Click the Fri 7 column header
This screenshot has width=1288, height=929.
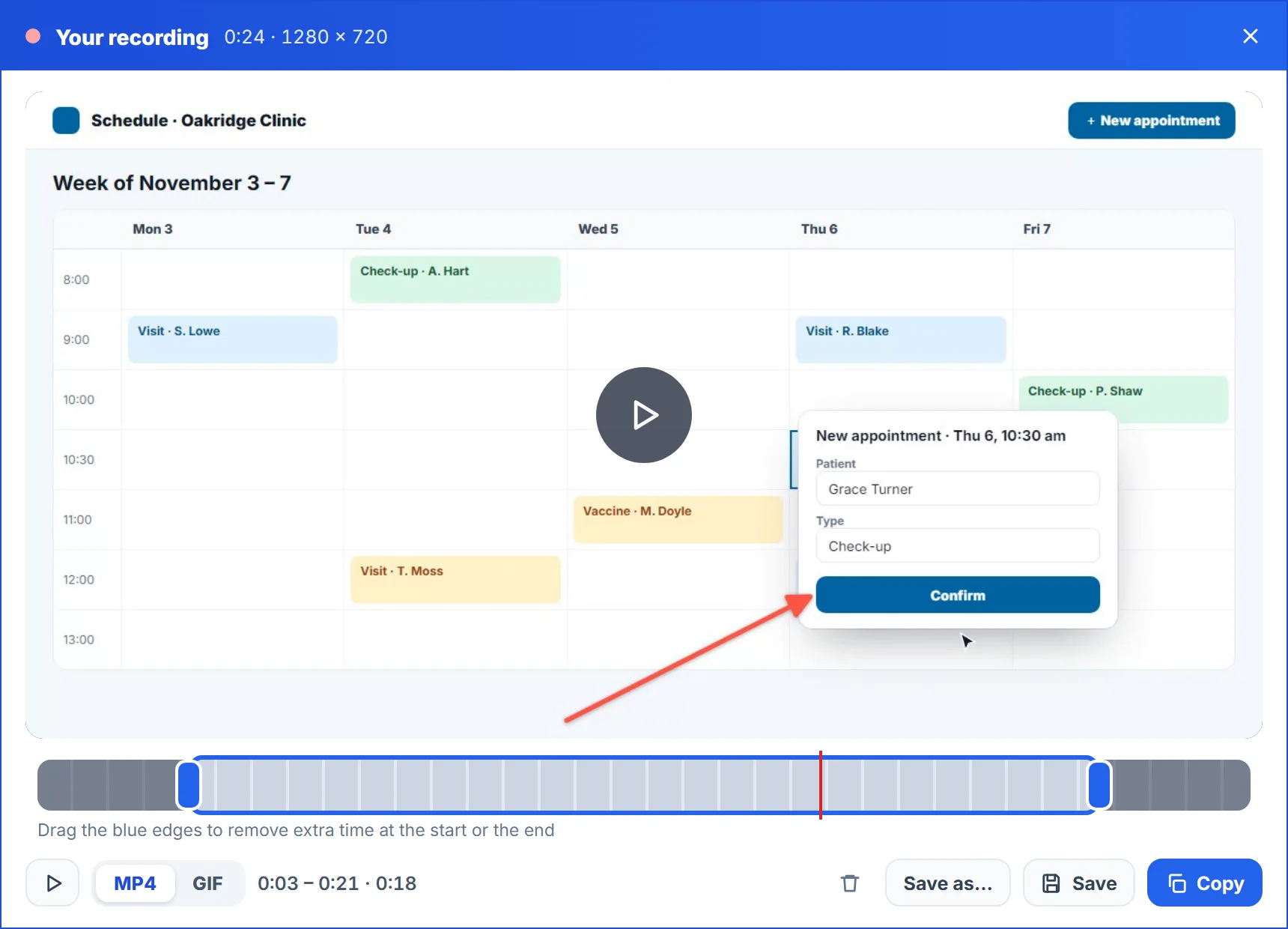click(x=1036, y=229)
